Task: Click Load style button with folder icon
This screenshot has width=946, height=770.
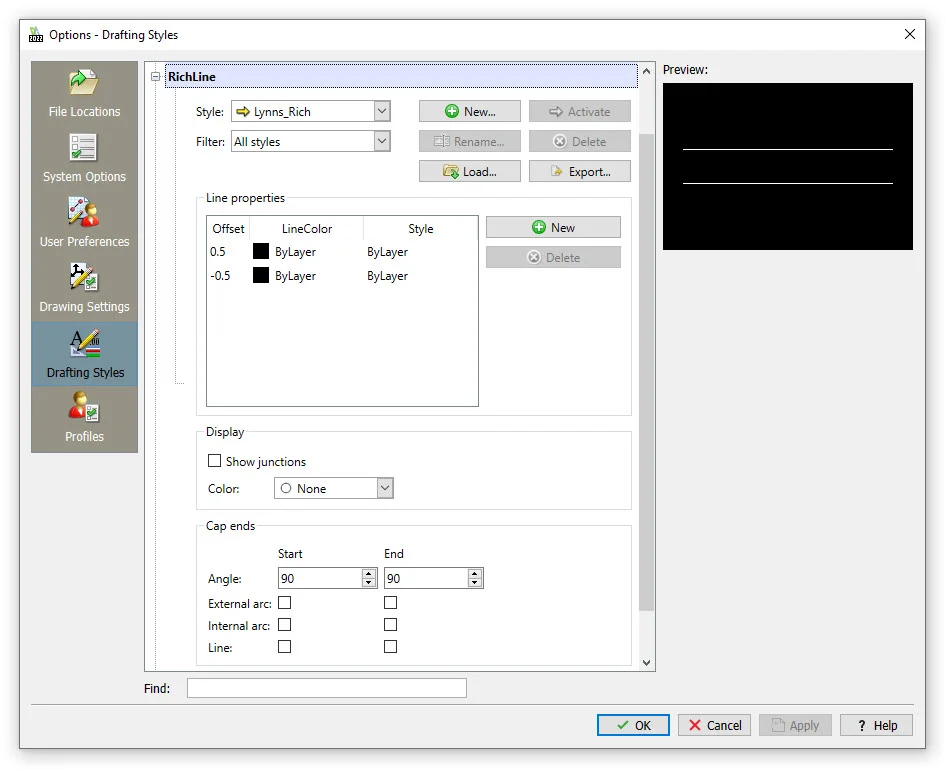Action: coord(469,172)
